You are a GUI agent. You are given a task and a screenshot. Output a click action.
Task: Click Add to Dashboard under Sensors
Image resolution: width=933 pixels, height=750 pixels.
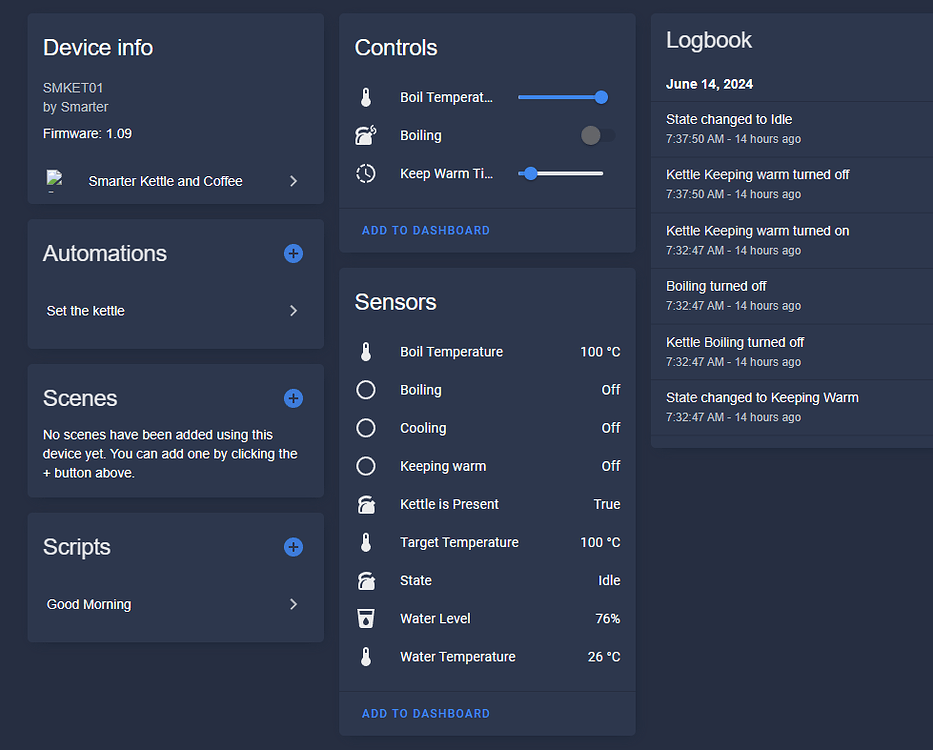[426, 714]
